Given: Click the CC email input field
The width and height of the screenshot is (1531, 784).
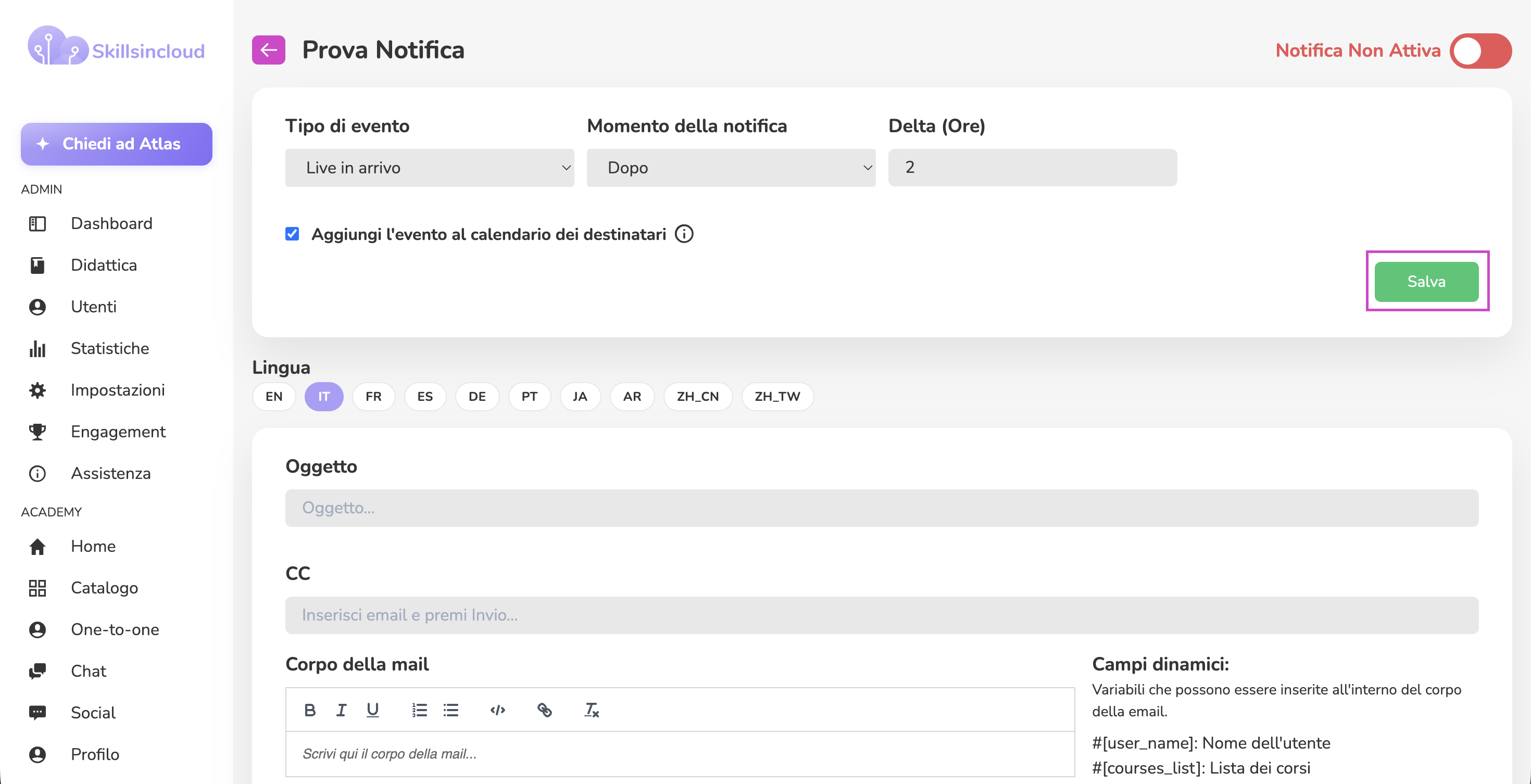Looking at the screenshot, I should (x=882, y=615).
